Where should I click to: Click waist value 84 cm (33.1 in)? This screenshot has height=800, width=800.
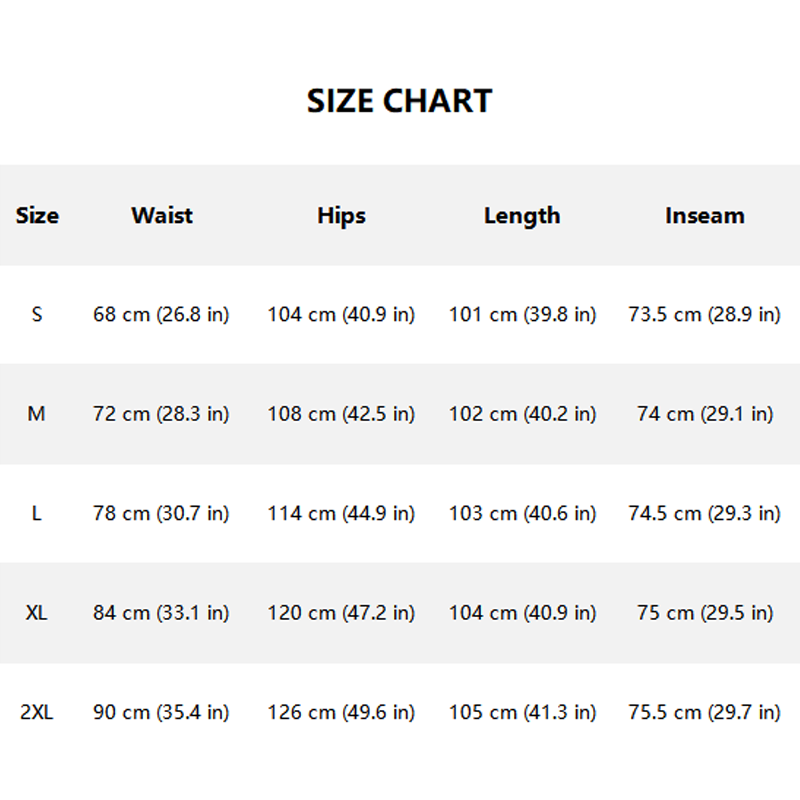coord(161,613)
